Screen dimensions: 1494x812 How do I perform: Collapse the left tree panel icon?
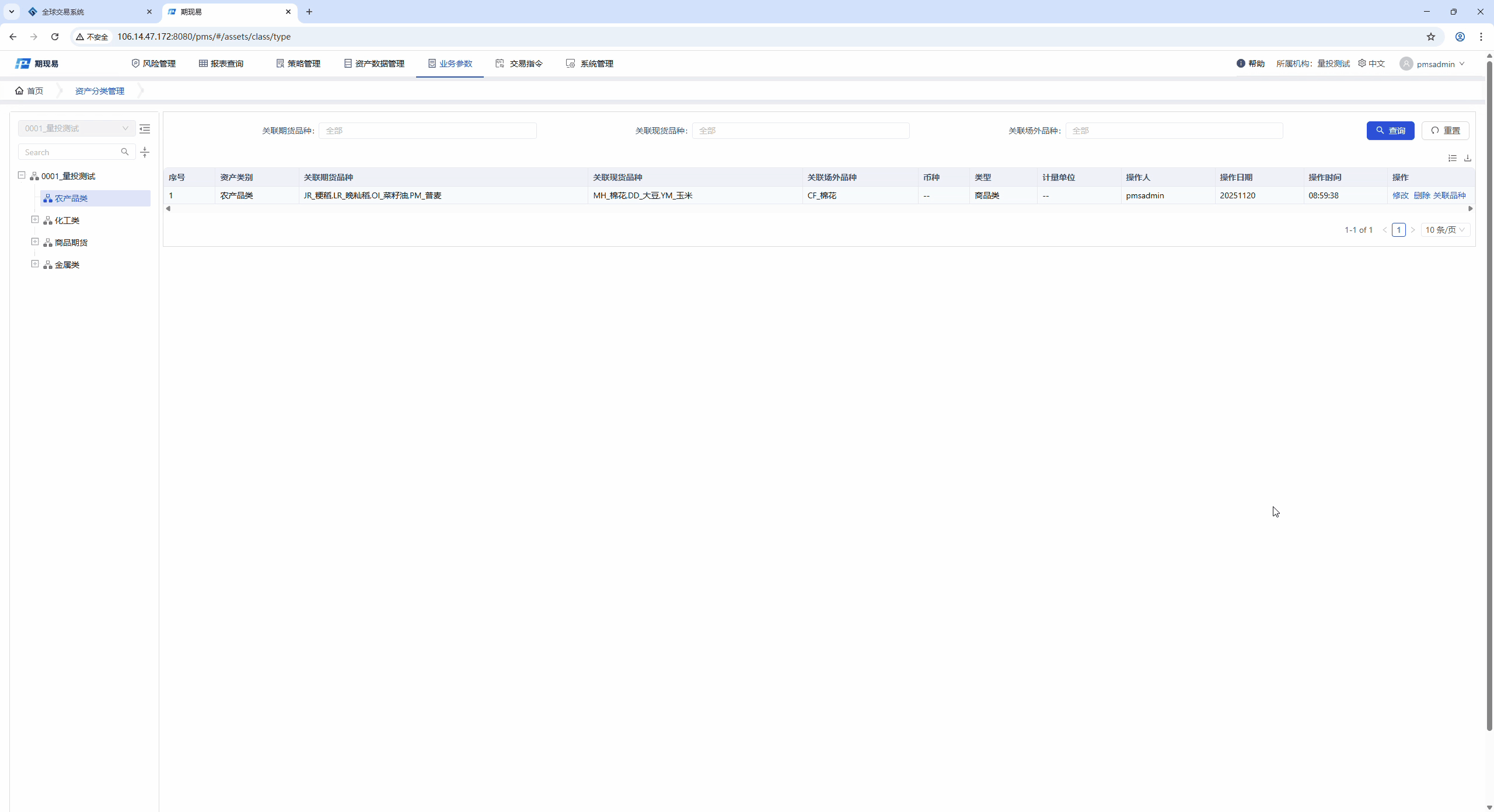click(145, 129)
